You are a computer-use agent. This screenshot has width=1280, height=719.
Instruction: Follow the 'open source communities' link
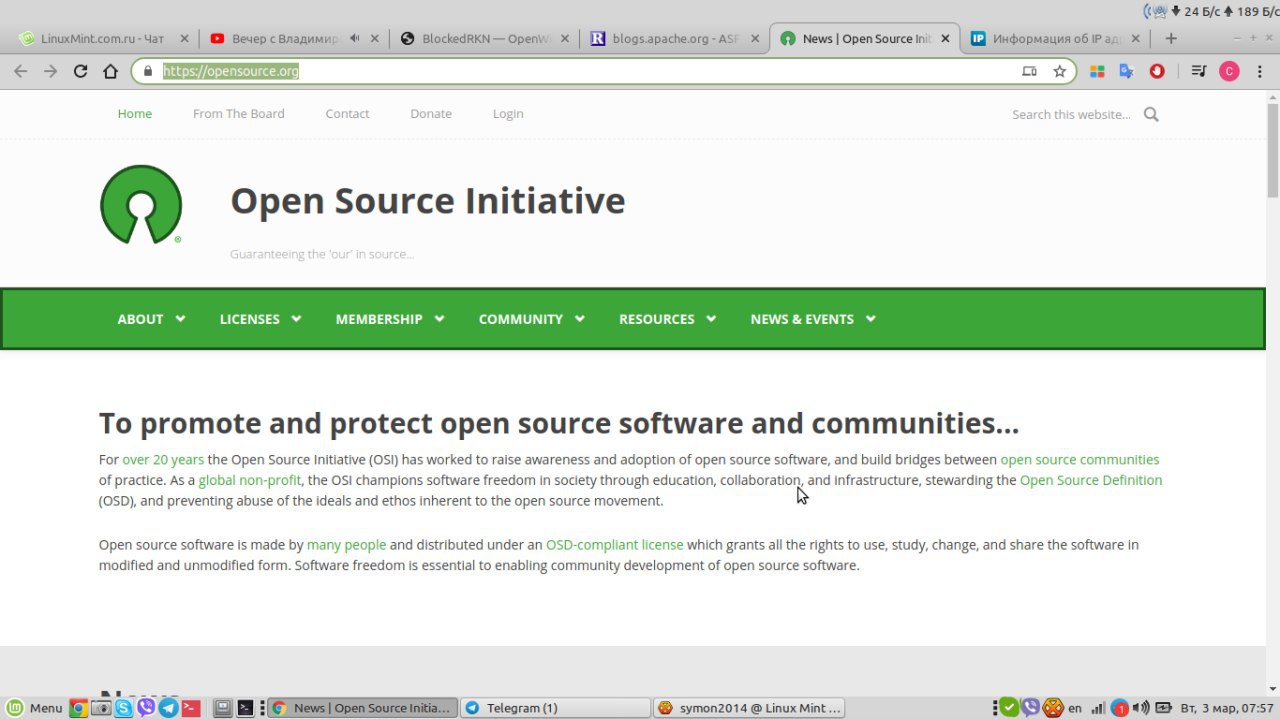(1080, 460)
